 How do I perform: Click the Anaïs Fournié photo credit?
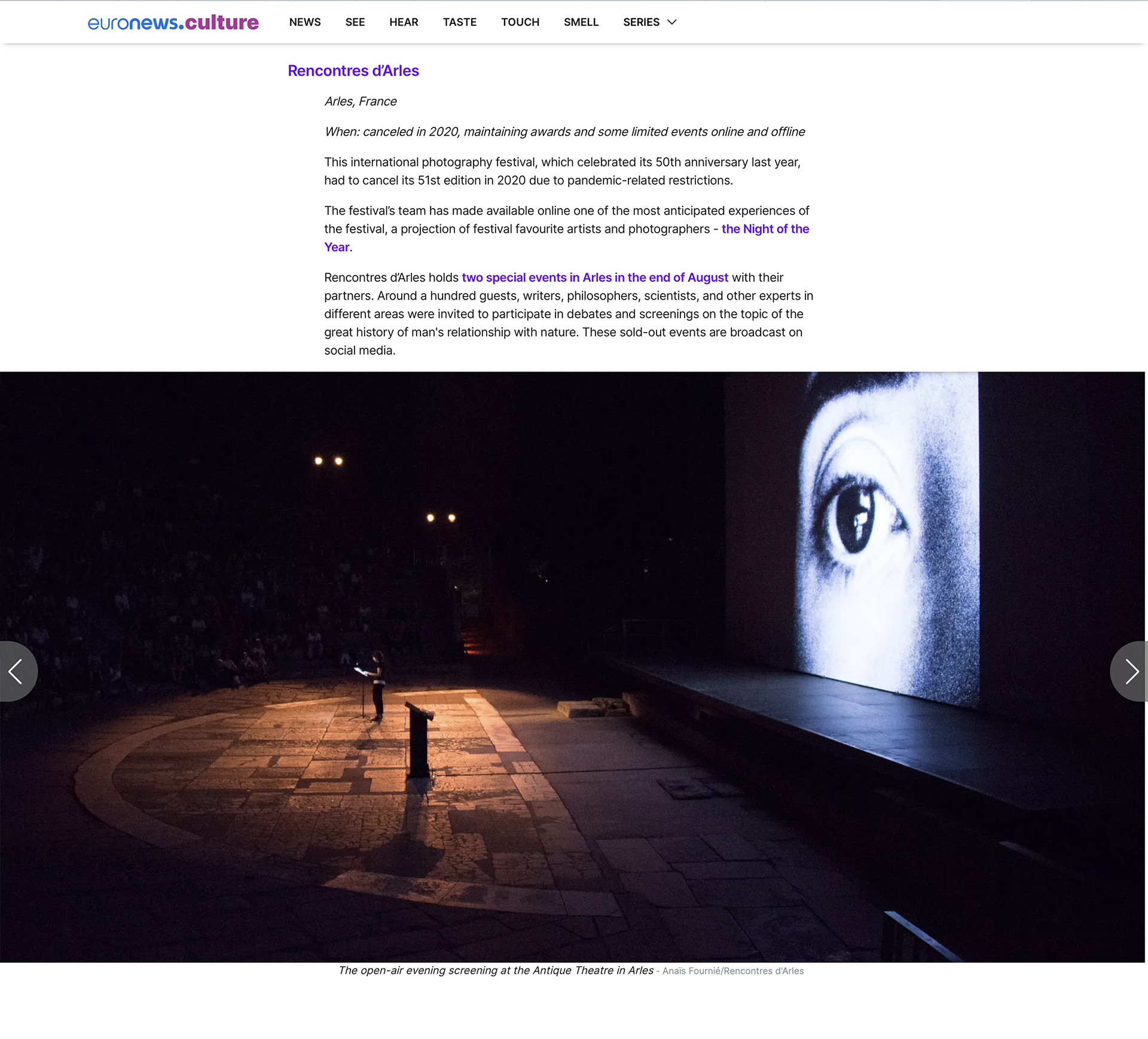[733, 971]
